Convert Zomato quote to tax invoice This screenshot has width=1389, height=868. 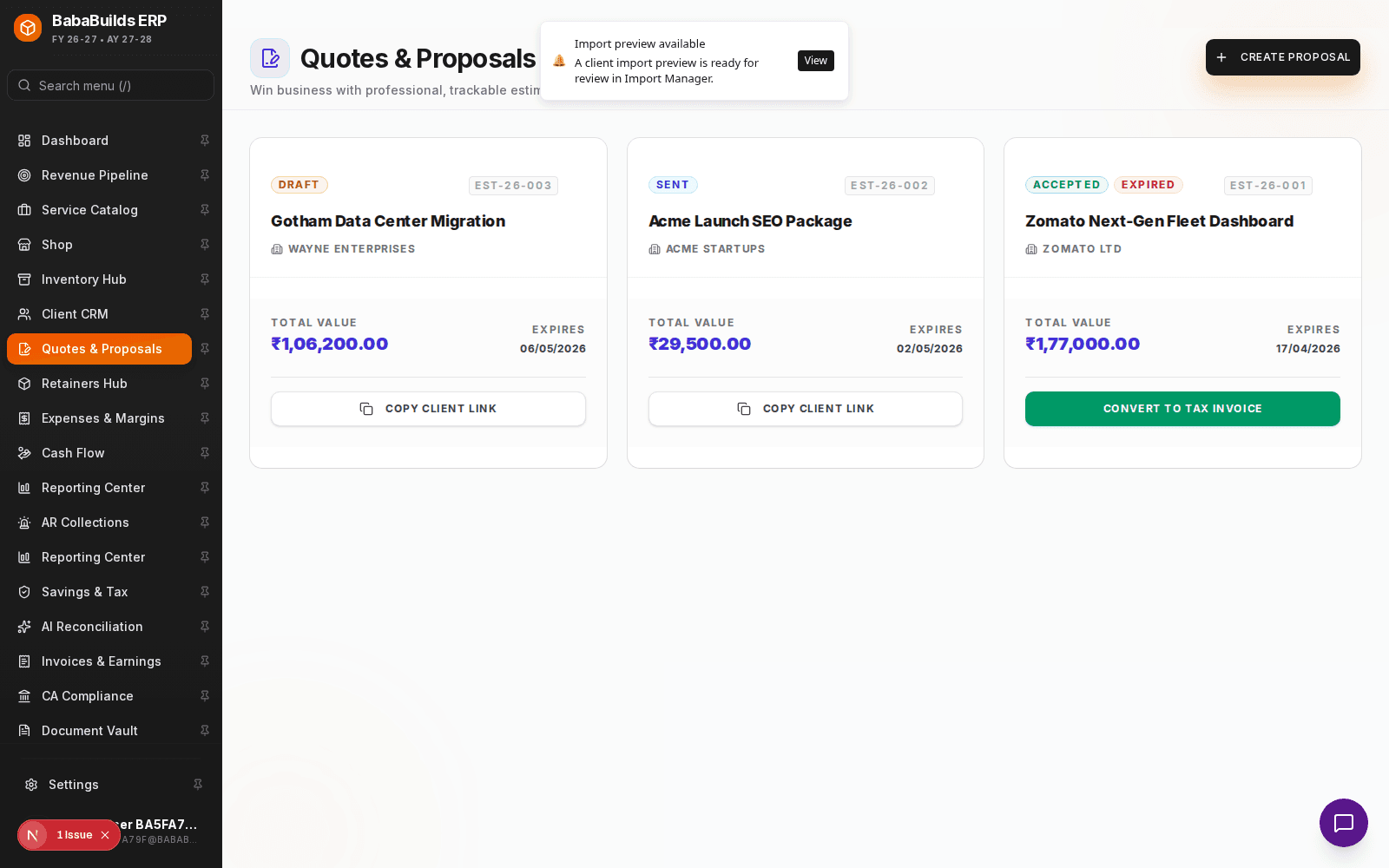tap(1182, 409)
